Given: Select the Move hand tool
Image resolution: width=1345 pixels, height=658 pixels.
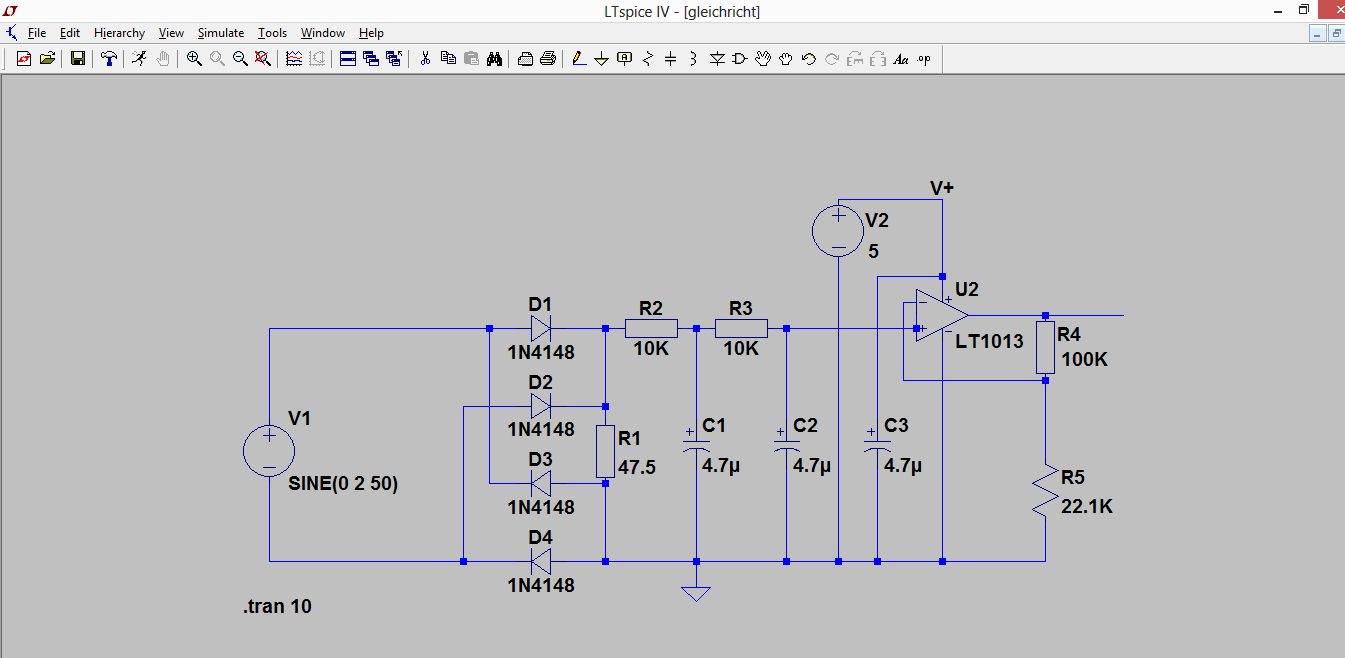Looking at the screenshot, I should (763, 59).
